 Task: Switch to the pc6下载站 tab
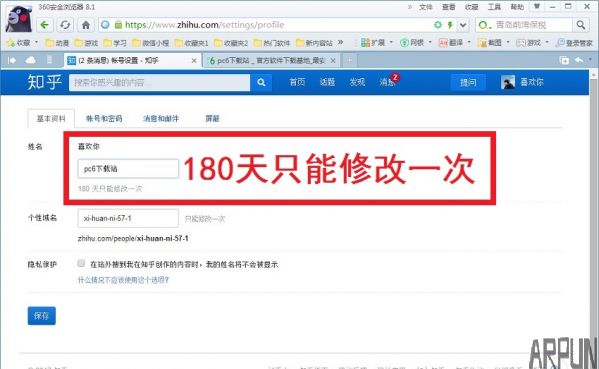pyautogui.click(x=271, y=61)
